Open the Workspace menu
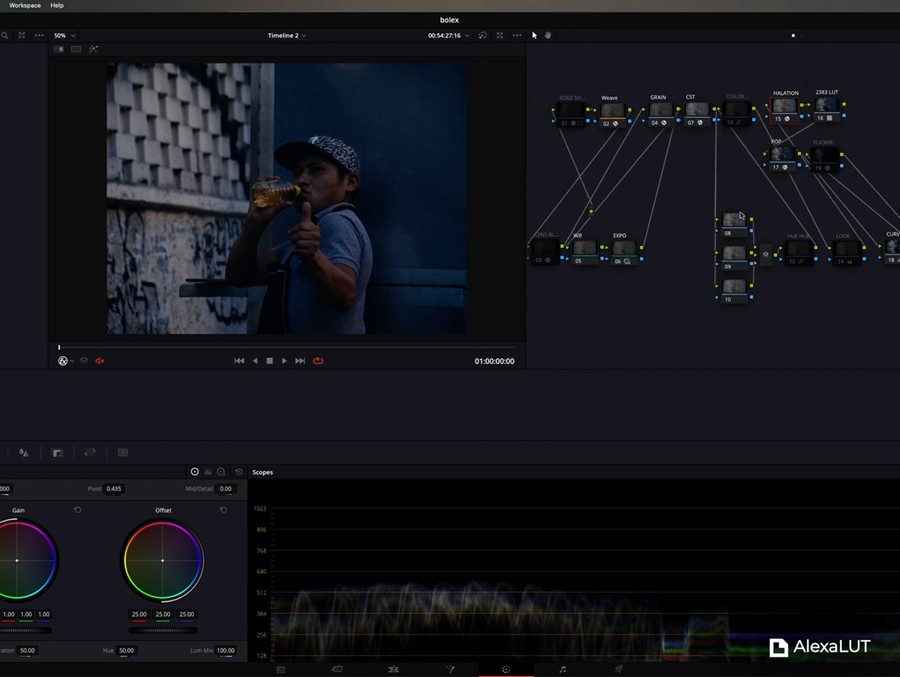900x677 pixels. [25, 5]
